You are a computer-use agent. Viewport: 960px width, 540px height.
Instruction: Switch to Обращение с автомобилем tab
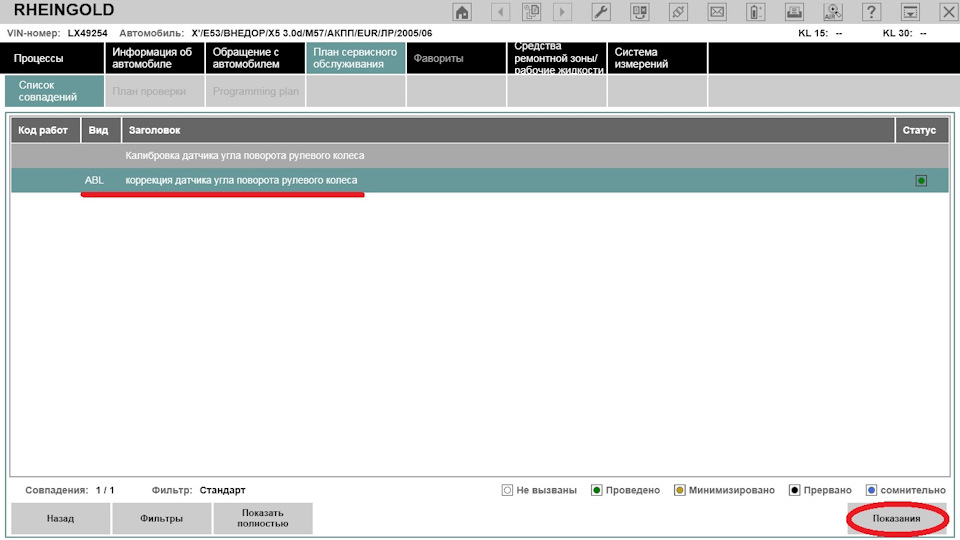click(x=255, y=58)
